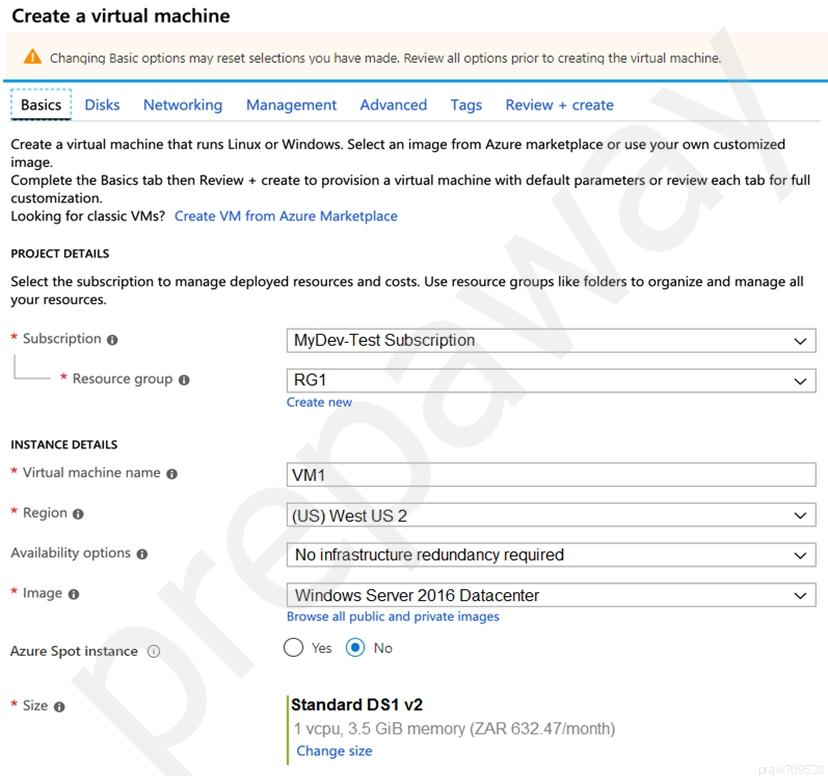This screenshot has height=776, width=828.
Task: Click the Availability options info icon
Action: (x=142, y=554)
